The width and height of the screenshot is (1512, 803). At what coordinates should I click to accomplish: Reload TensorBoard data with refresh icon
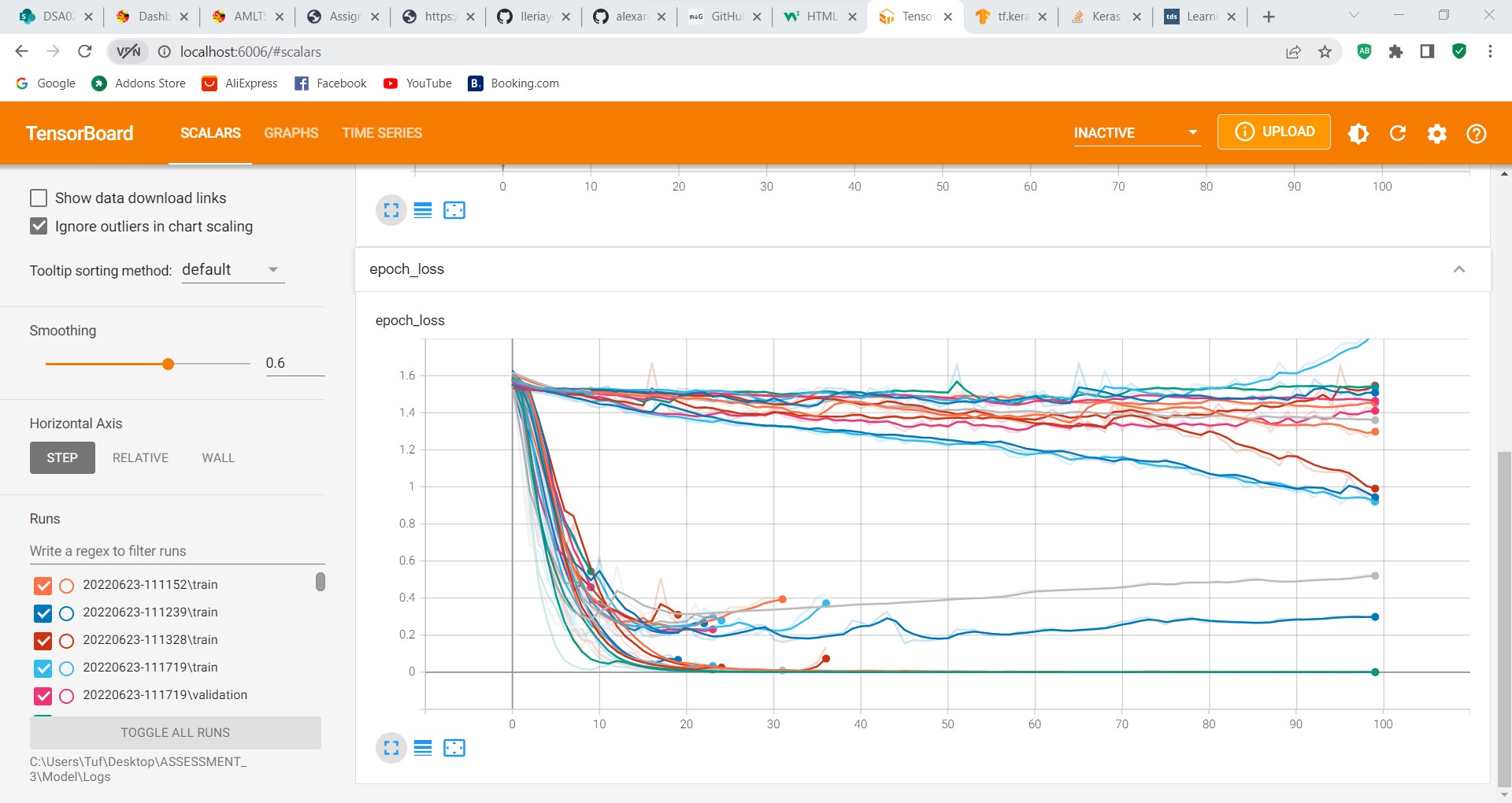pyautogui.click(x=1398, y=133)
